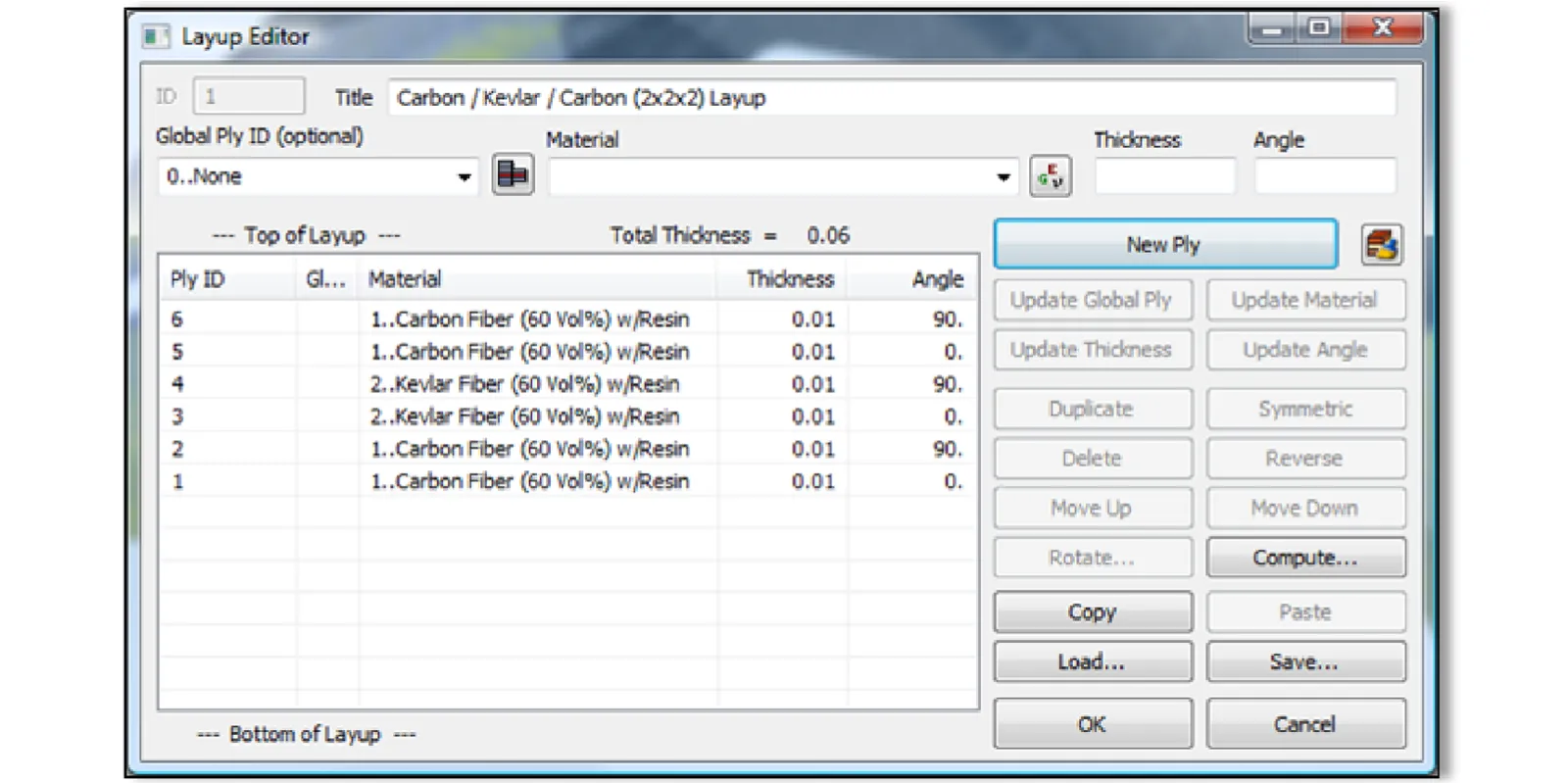The height and width of the screenshot is (783, 1568).
Task: Select Ply ID 2 Carbon Fiber row
Action: (x=567, y=449)
